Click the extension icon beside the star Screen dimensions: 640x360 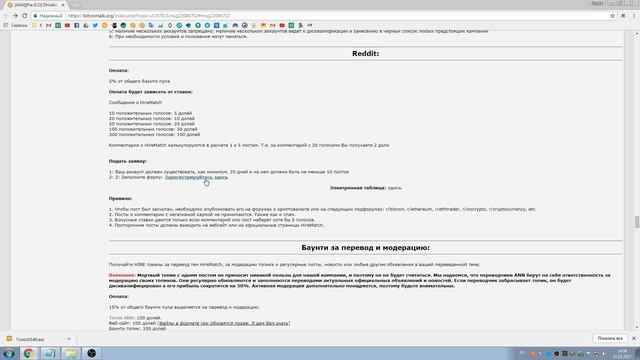[623, 16]
